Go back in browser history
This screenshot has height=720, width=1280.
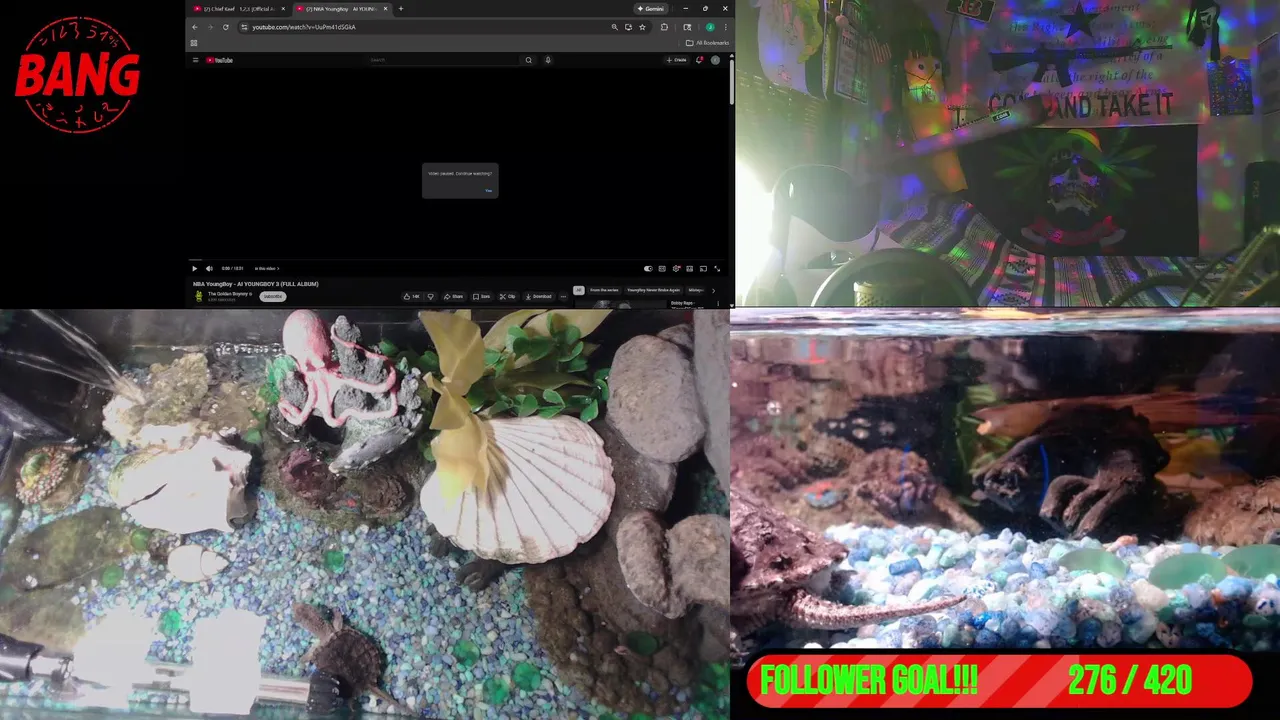(195, 27)
